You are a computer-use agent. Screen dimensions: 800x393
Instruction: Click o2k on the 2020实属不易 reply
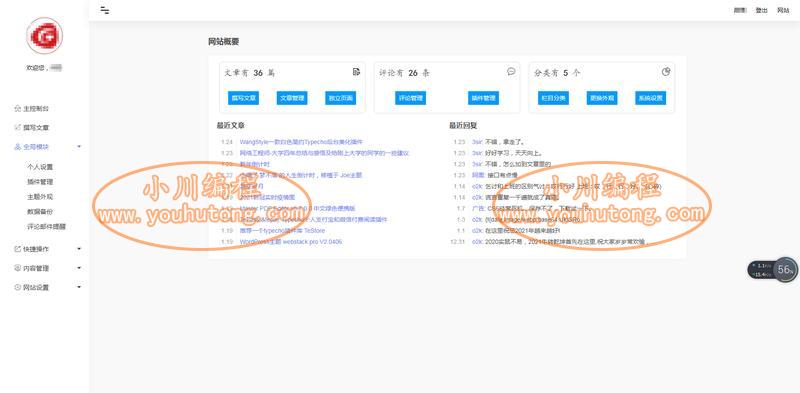click(477, 242)
